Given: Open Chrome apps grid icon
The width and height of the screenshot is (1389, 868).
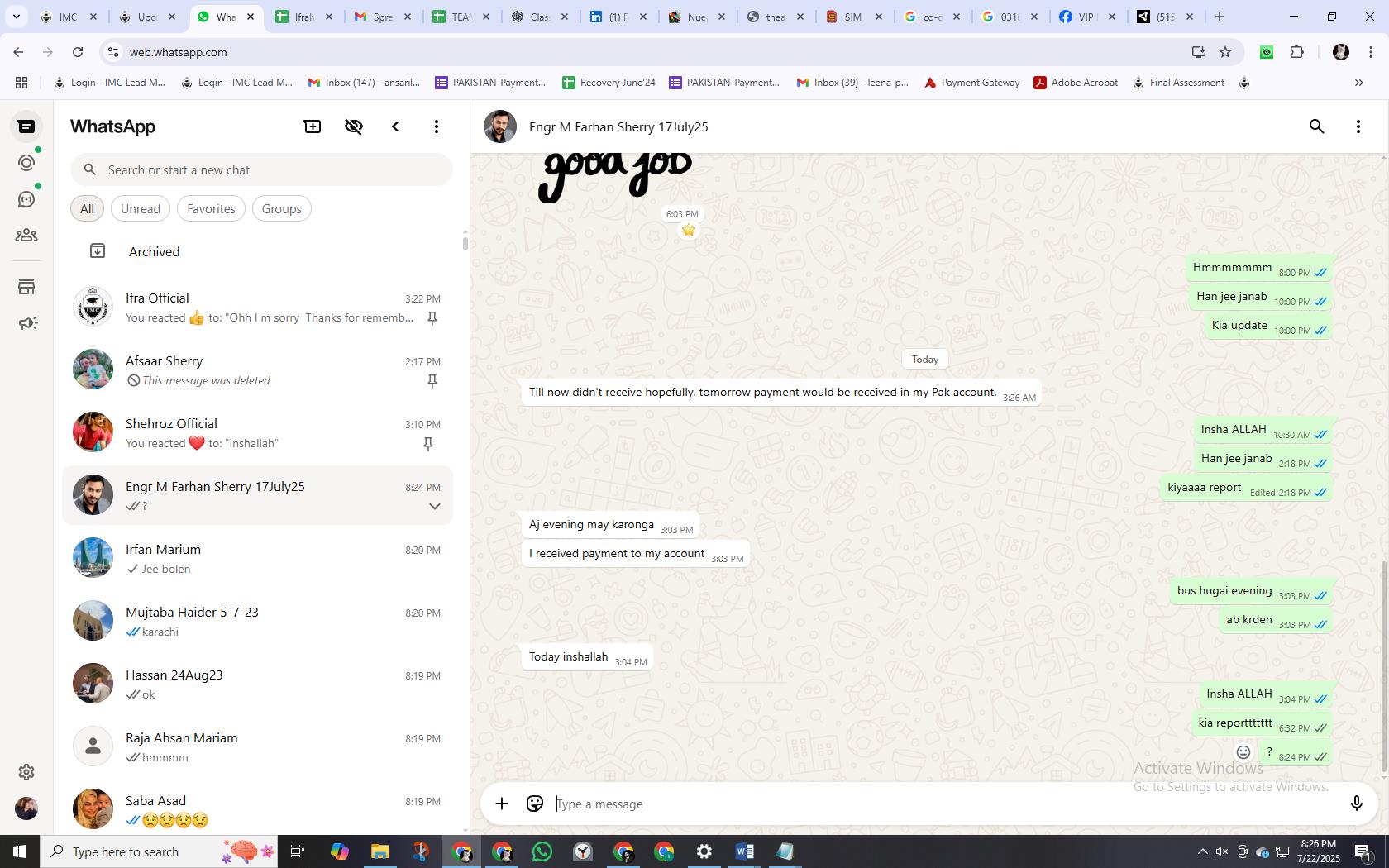Looking at the screenshot, I should point(21,83).
